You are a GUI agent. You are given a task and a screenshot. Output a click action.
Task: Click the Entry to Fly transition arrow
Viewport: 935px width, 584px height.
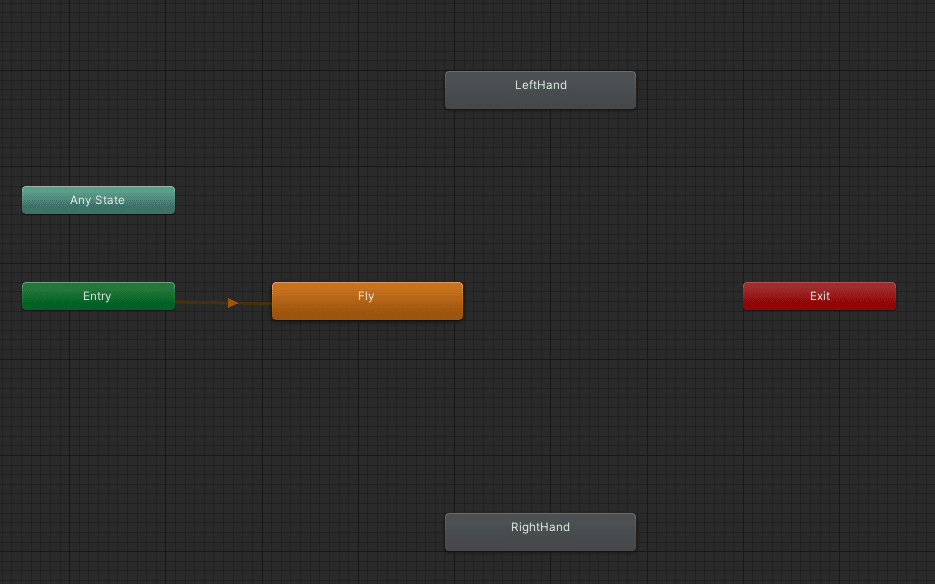[x=233, y=303]
